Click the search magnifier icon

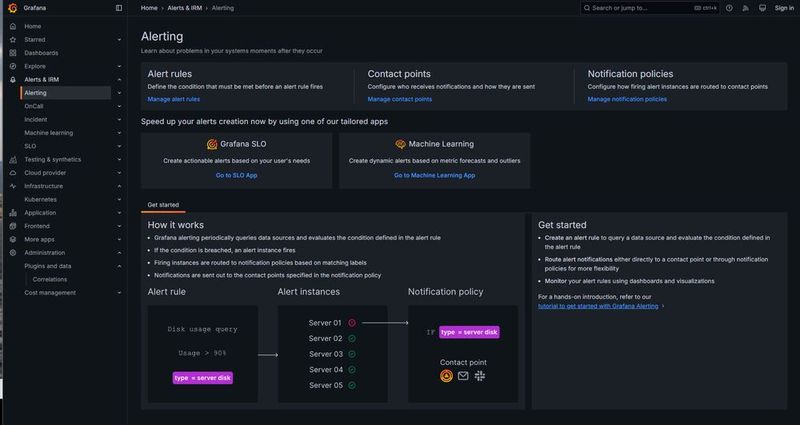[587, 8]
